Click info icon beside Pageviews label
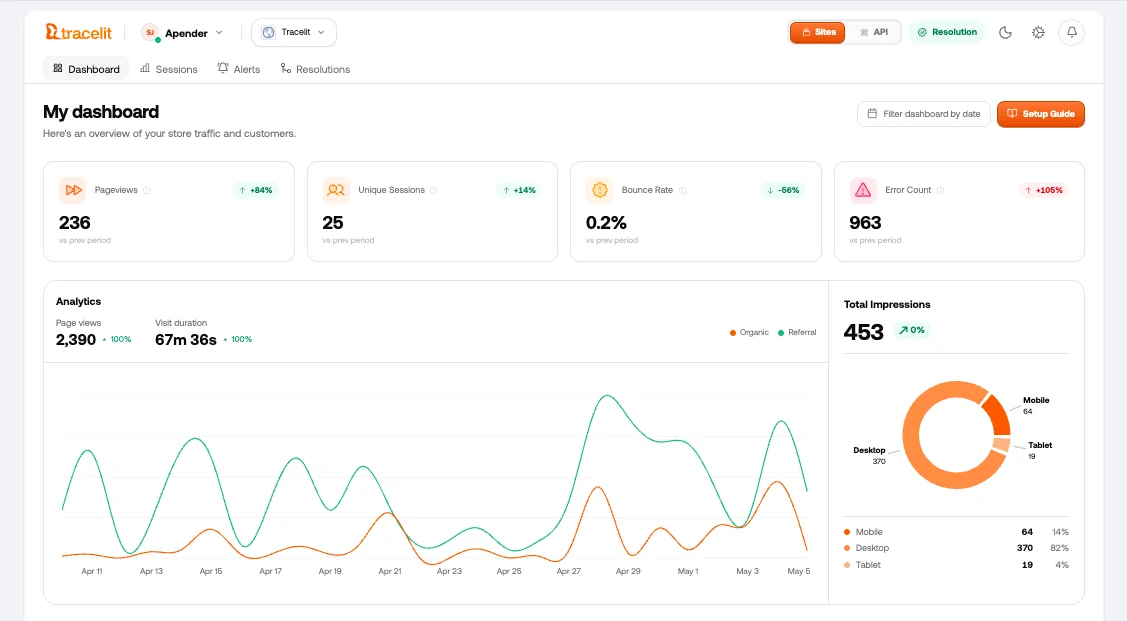The height and width of the screenshot is (621, 1127). click(147, 190)
